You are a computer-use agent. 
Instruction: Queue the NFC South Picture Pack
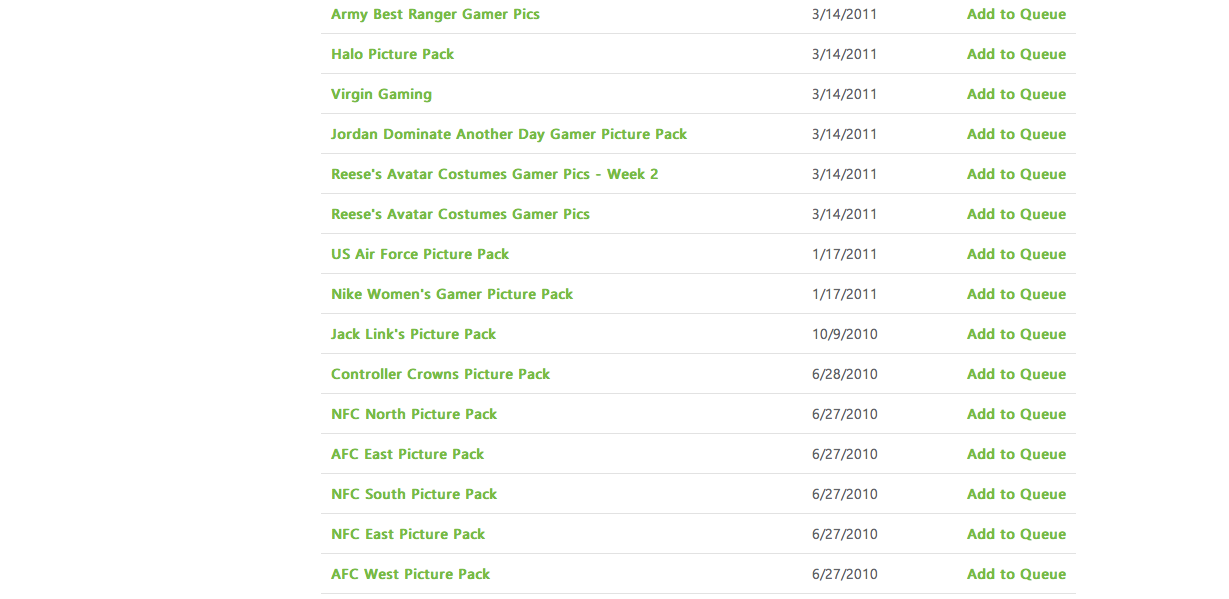(1016, 494)
